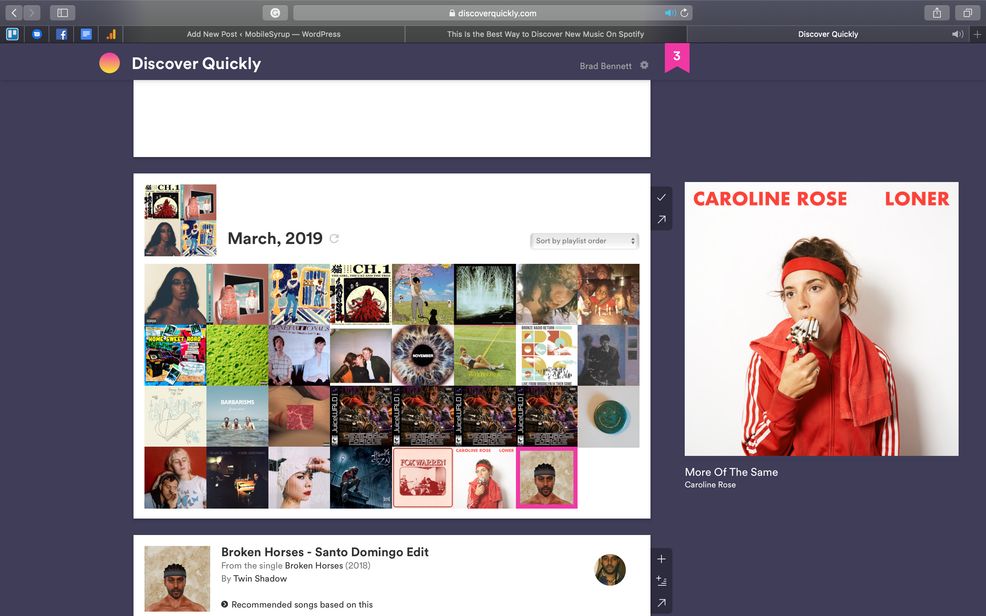
Task: Select the November eye album cover
Action: (423, 355)
